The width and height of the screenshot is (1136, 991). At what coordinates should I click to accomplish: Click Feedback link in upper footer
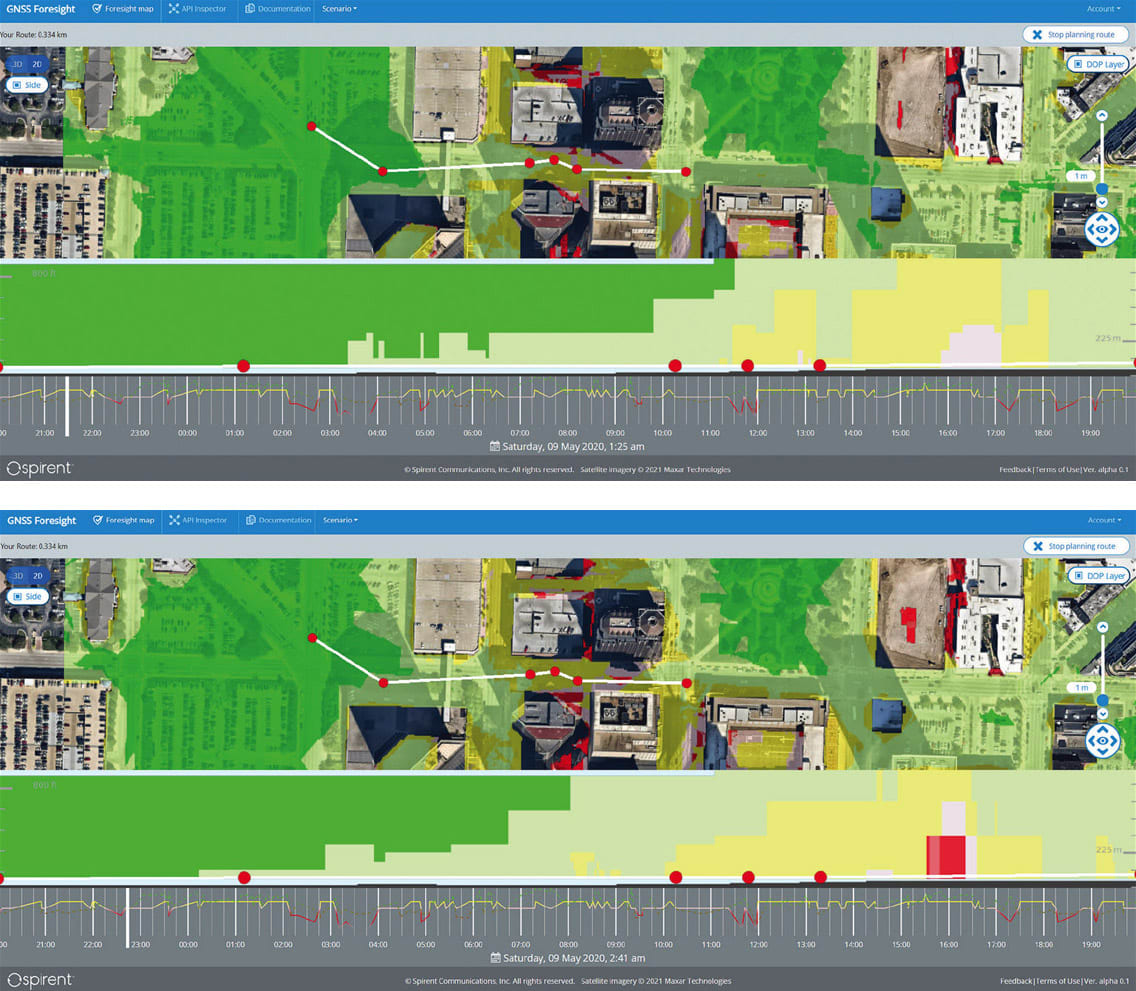1015,469
